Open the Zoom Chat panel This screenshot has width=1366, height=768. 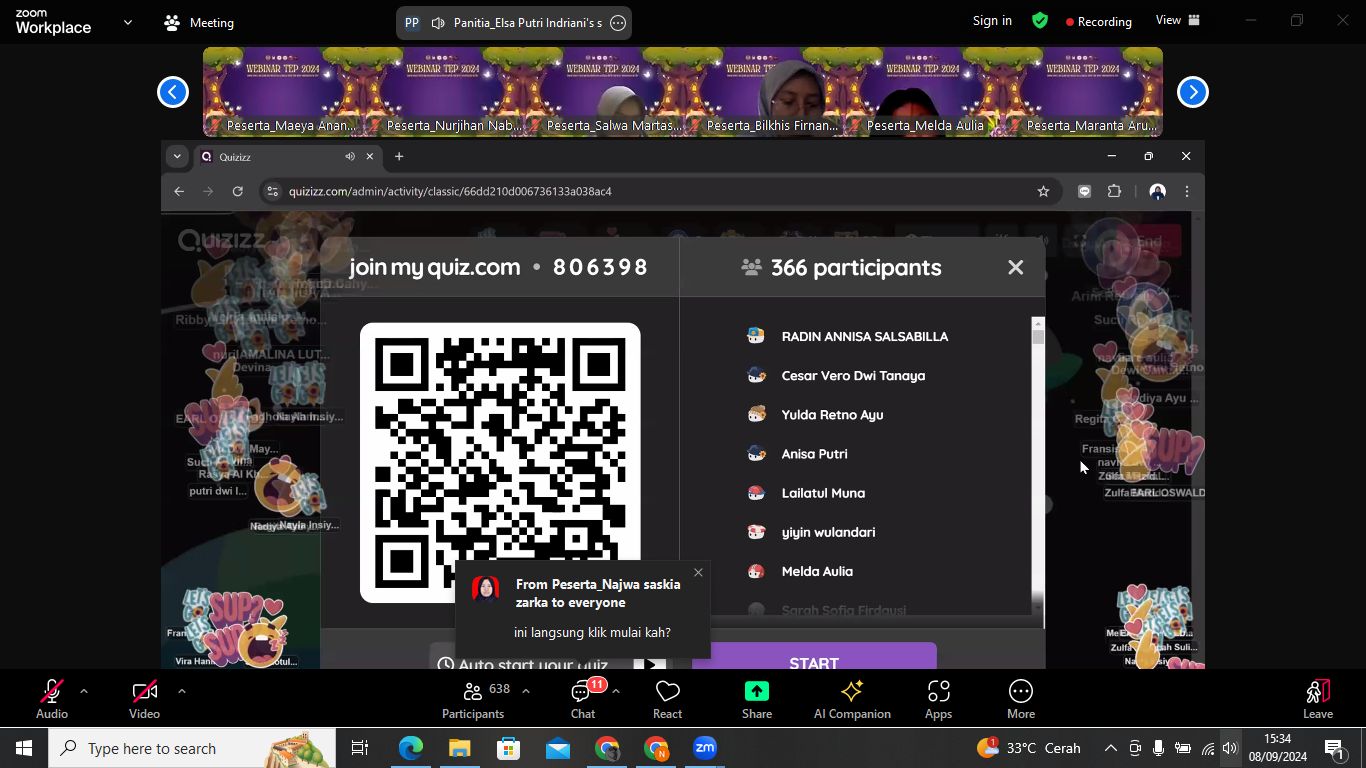tap(583, 699)
